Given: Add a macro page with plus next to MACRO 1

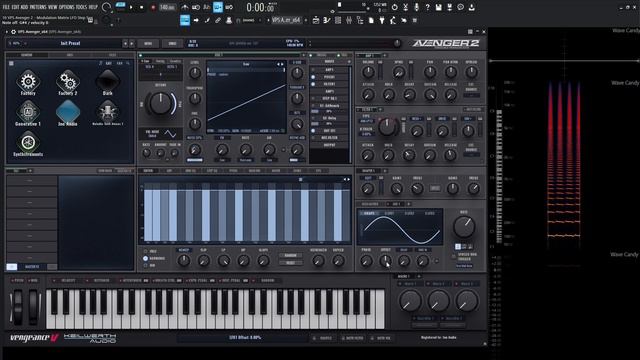Looking at the screenshot, I should coord(419,276).
